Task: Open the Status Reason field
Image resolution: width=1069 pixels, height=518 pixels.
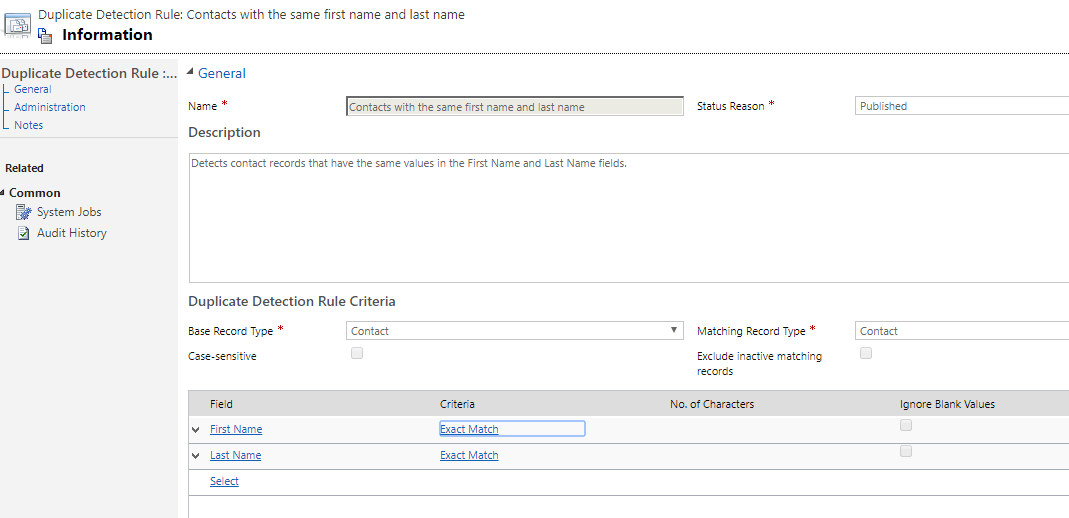Action: (962, 106)
